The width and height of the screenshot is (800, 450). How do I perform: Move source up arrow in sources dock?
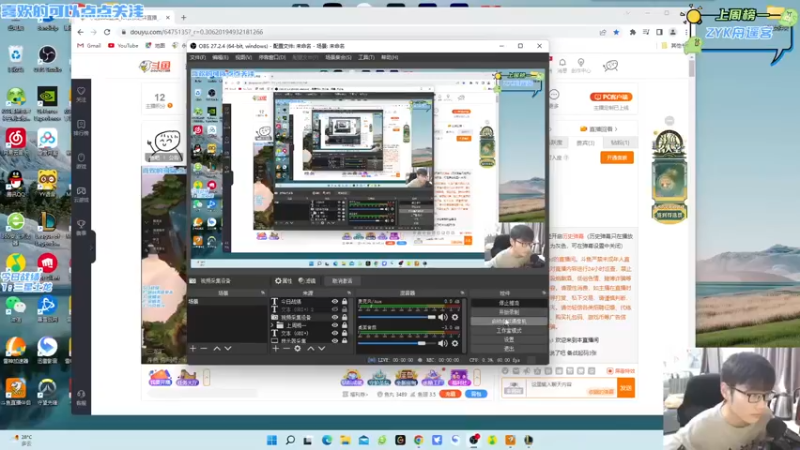[311, 348]
